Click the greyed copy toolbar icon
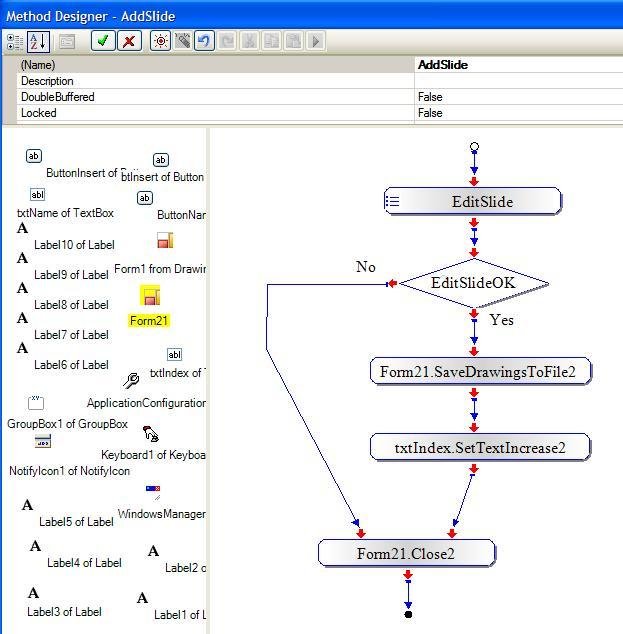This screenshot has height=634, width=623. click(x=271, y=41)
